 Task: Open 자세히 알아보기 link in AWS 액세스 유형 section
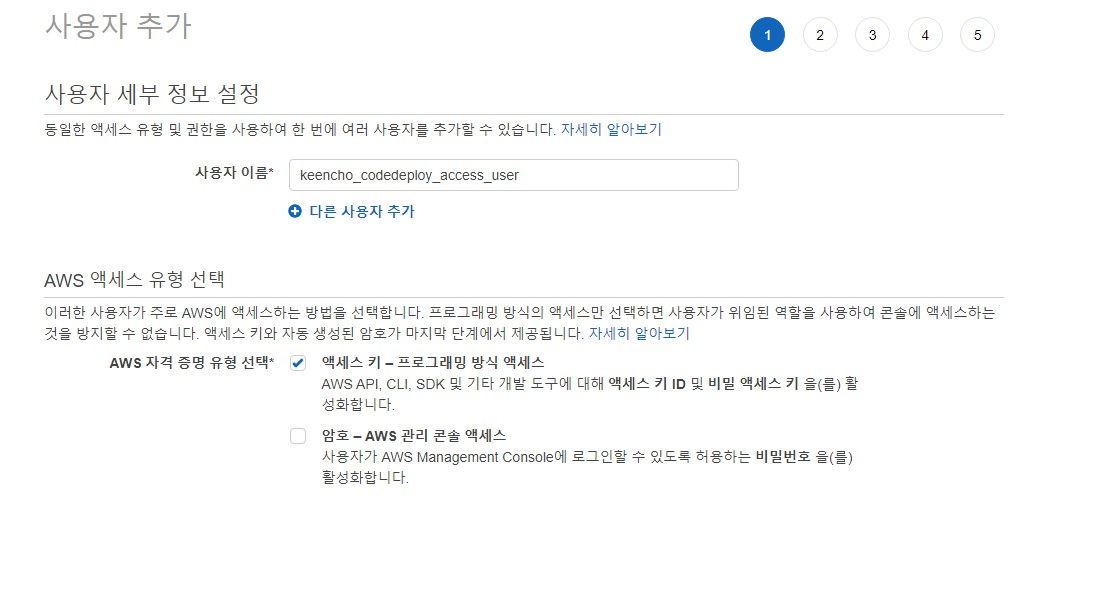(x=639, y=333)
